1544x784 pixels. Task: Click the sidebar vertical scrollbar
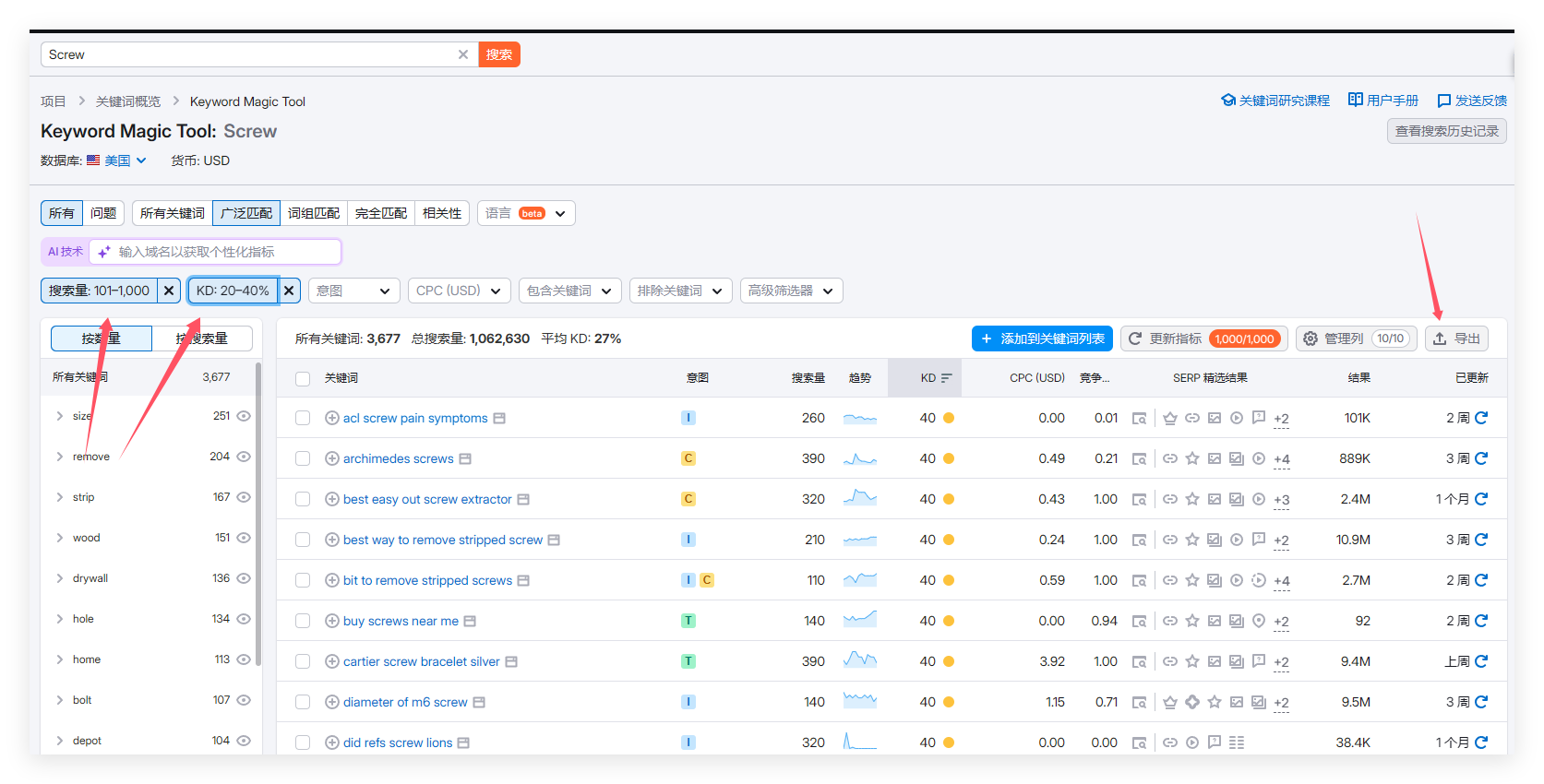tap(258, 513)
